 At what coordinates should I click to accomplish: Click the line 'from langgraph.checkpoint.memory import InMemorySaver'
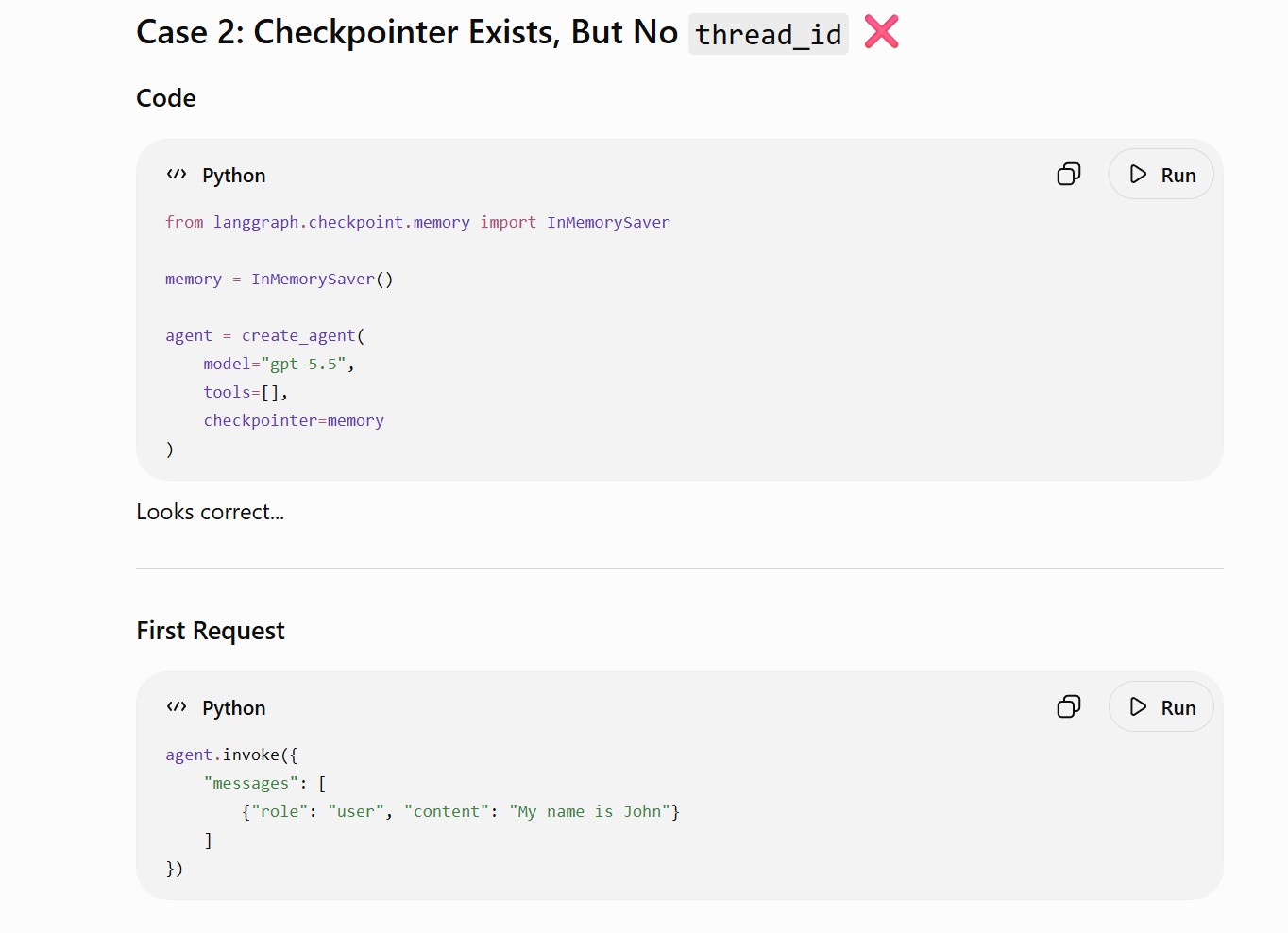(x=417, y=222)
